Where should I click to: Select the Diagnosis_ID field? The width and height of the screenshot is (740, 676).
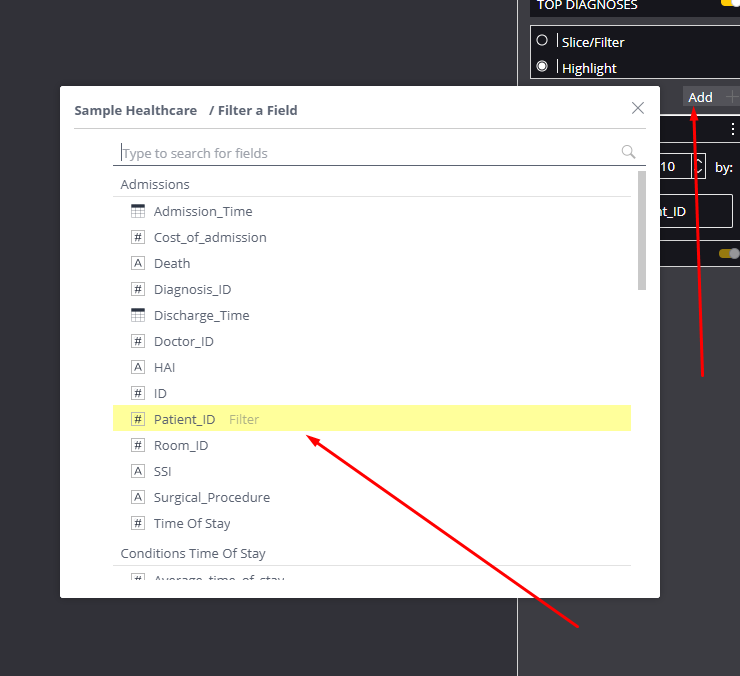click(192, 289)
